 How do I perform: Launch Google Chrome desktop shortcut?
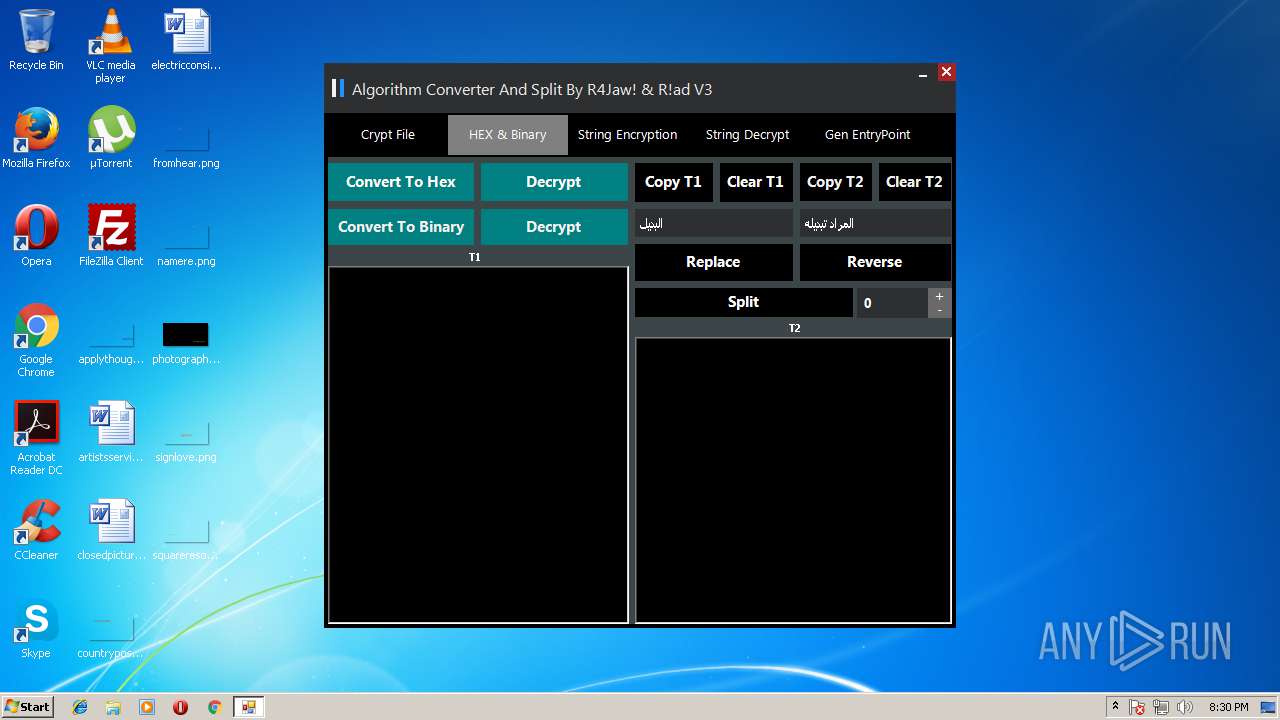pos(36,340)
